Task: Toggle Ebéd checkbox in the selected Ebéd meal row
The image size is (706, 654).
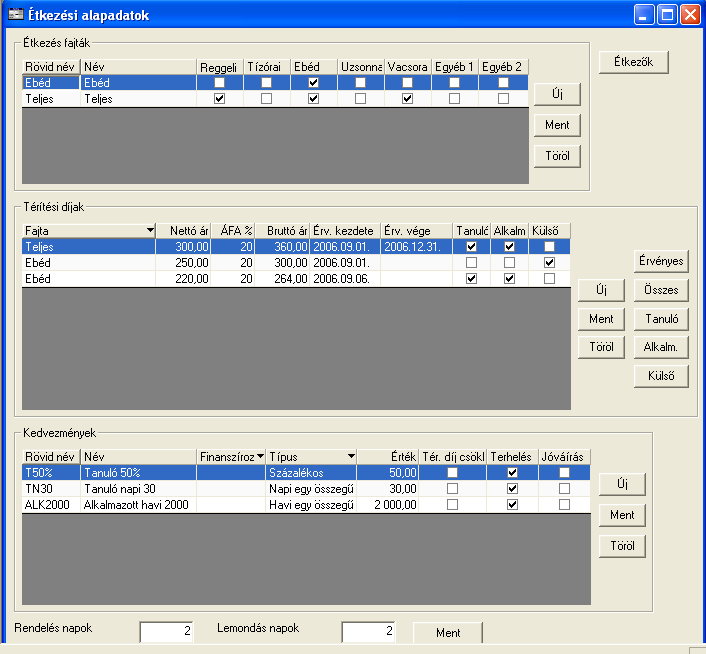Action: (313, 82)
